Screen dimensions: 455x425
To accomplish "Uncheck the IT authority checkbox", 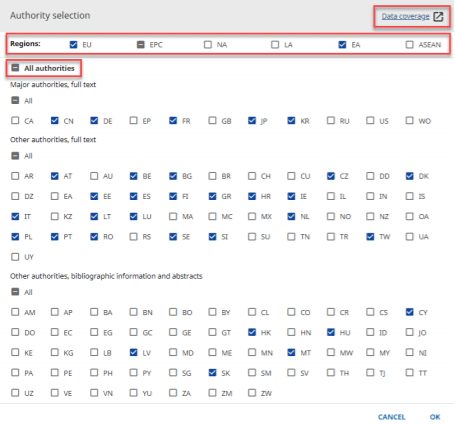I will coord(15,216).
